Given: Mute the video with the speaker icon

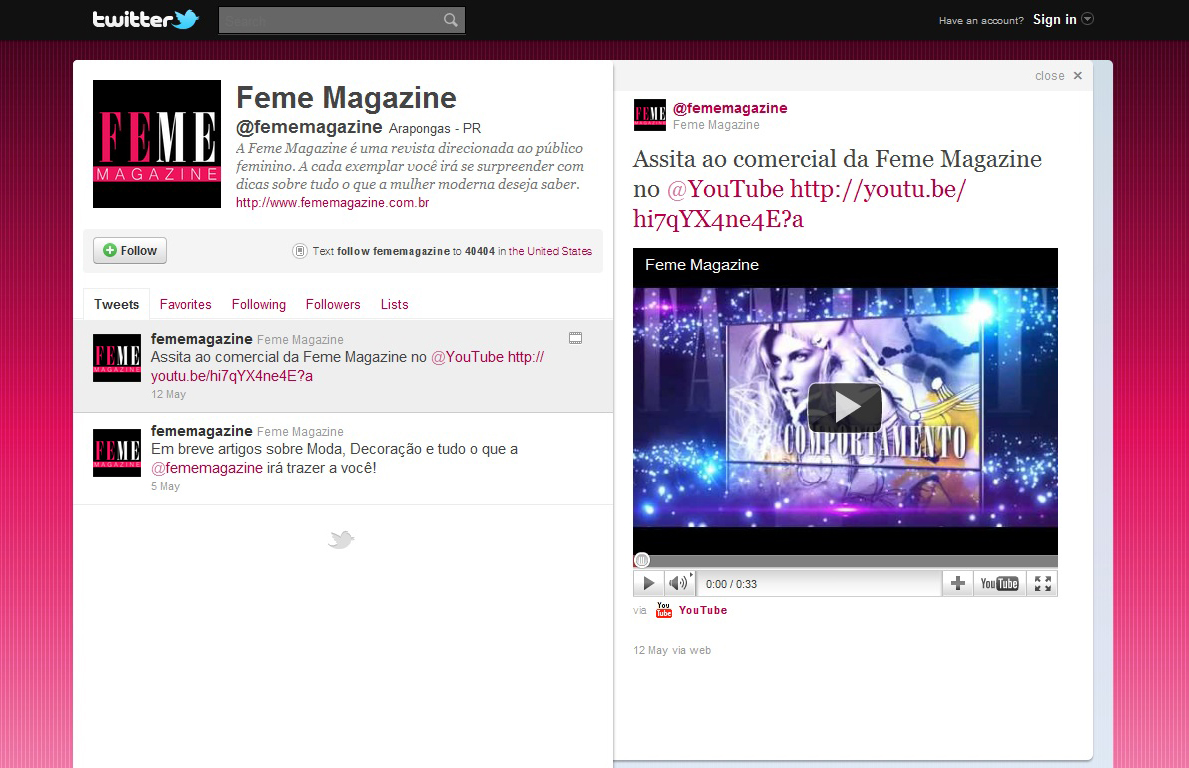Looking at the screenshot, I should [679, 583].
